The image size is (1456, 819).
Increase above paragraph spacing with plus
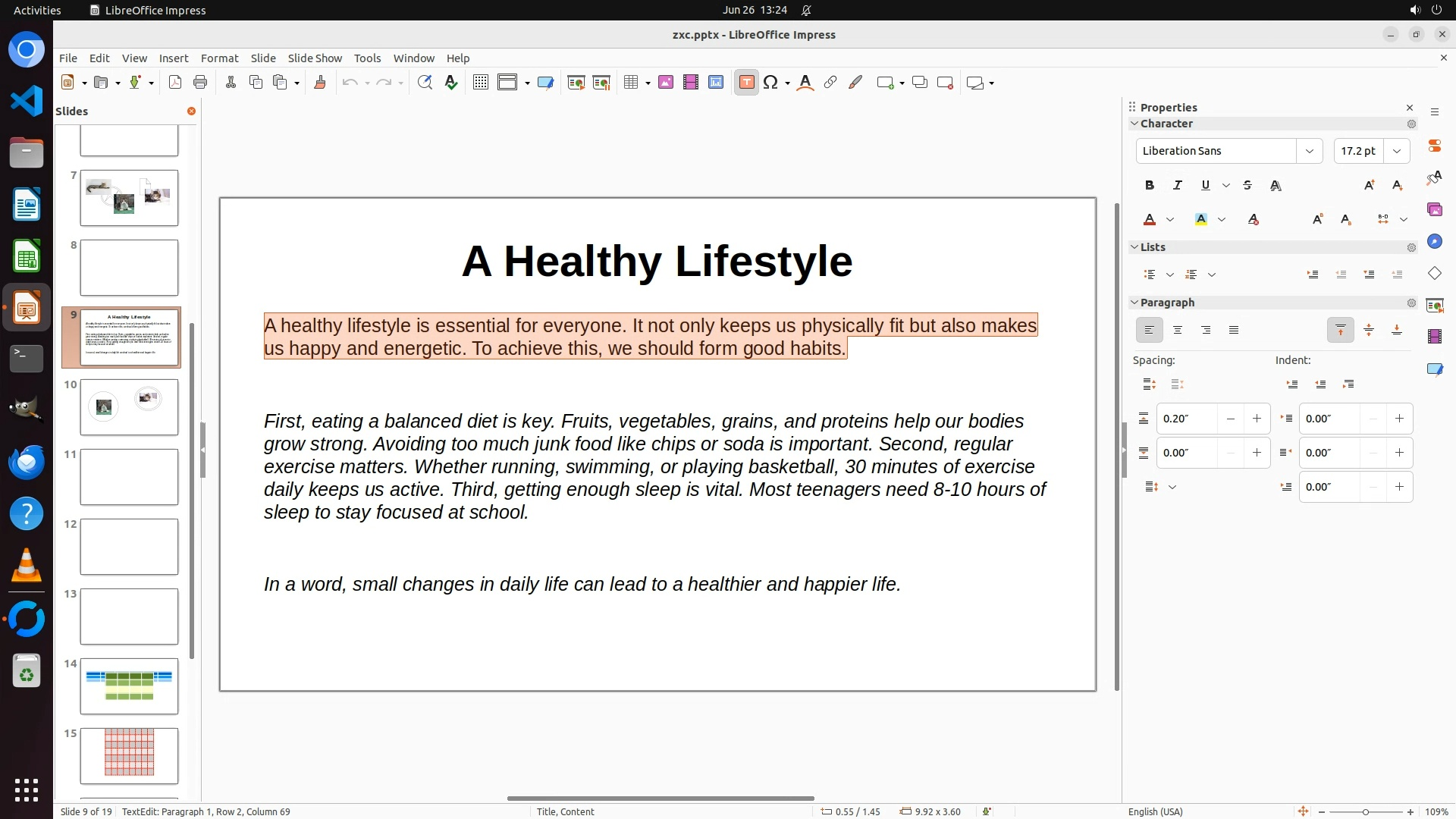pyautogui.click(x=1257, y=419)
